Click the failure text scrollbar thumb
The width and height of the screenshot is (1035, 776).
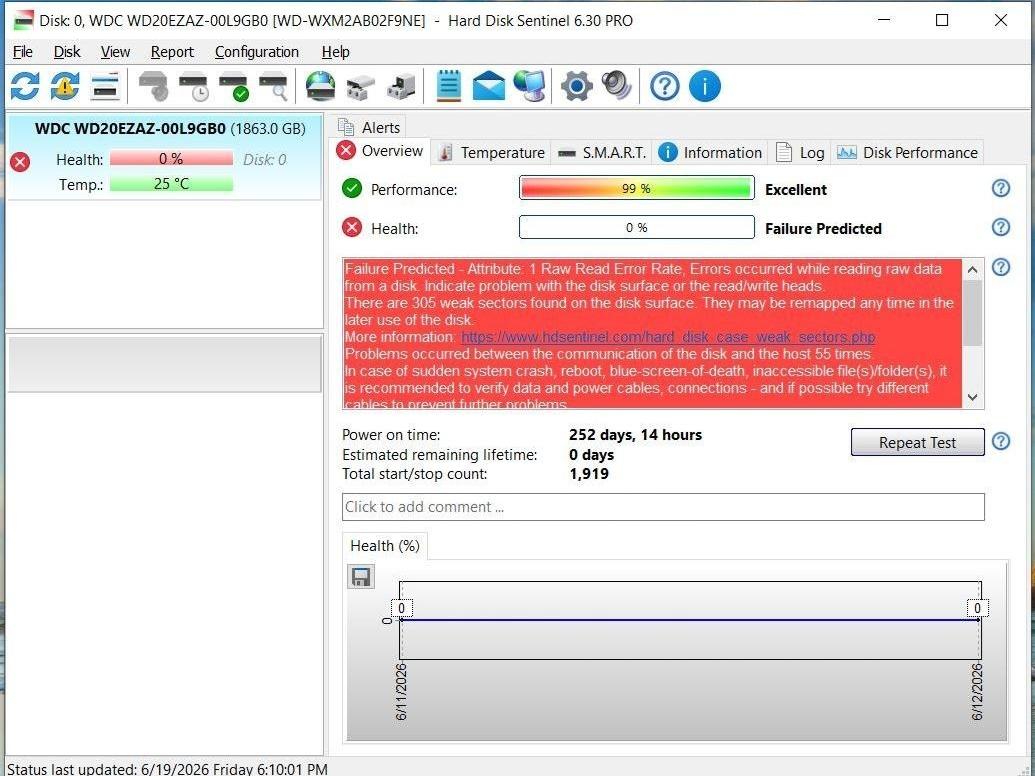tap(972, 313)
